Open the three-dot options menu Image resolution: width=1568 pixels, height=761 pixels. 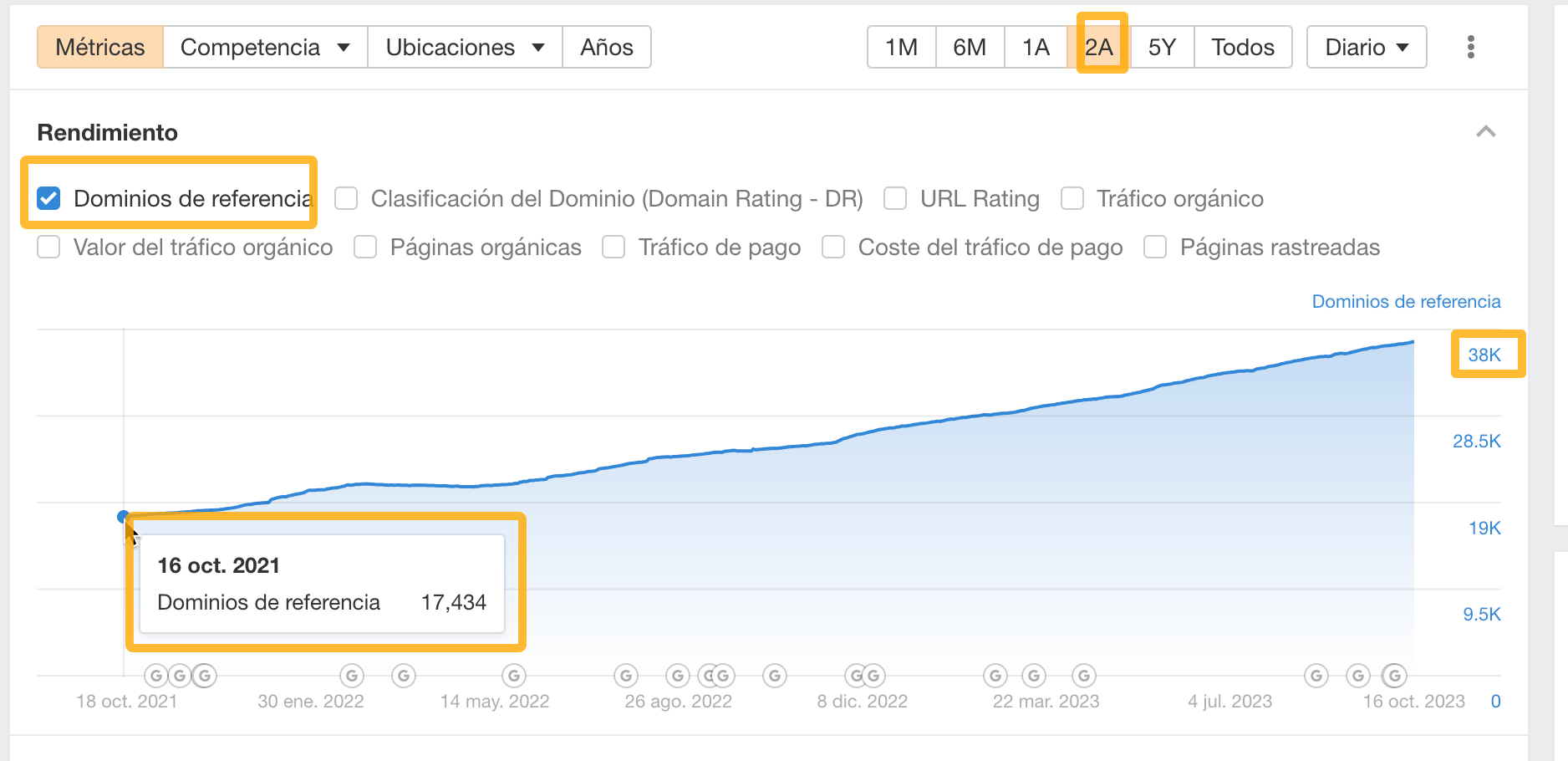click(1469, 47)
